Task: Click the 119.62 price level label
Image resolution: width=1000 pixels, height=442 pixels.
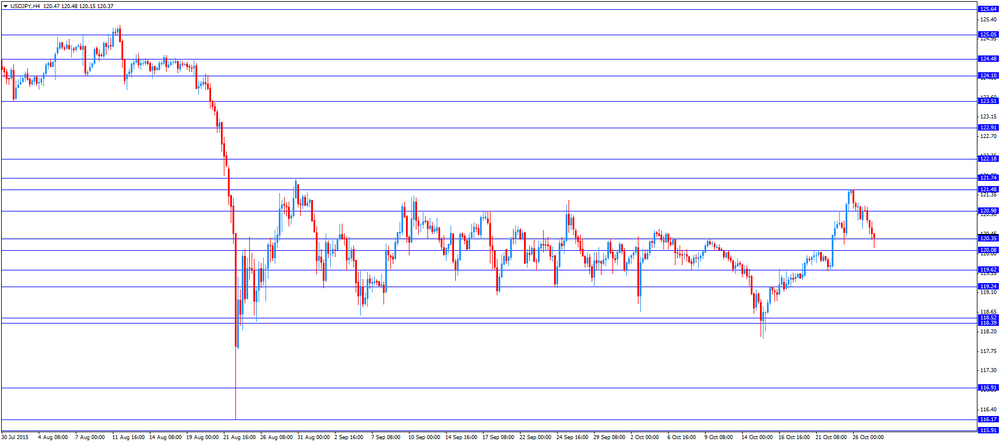Action: 989,270
